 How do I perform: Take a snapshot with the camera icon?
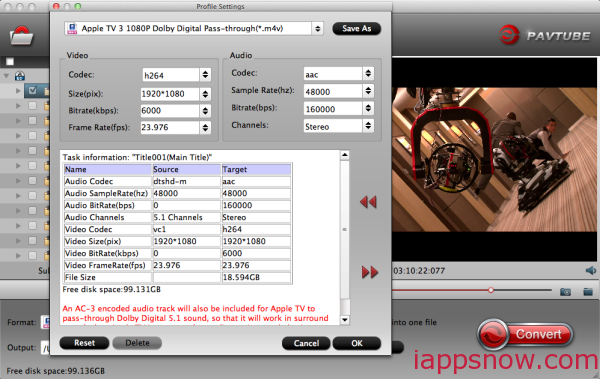click(565, 292)
